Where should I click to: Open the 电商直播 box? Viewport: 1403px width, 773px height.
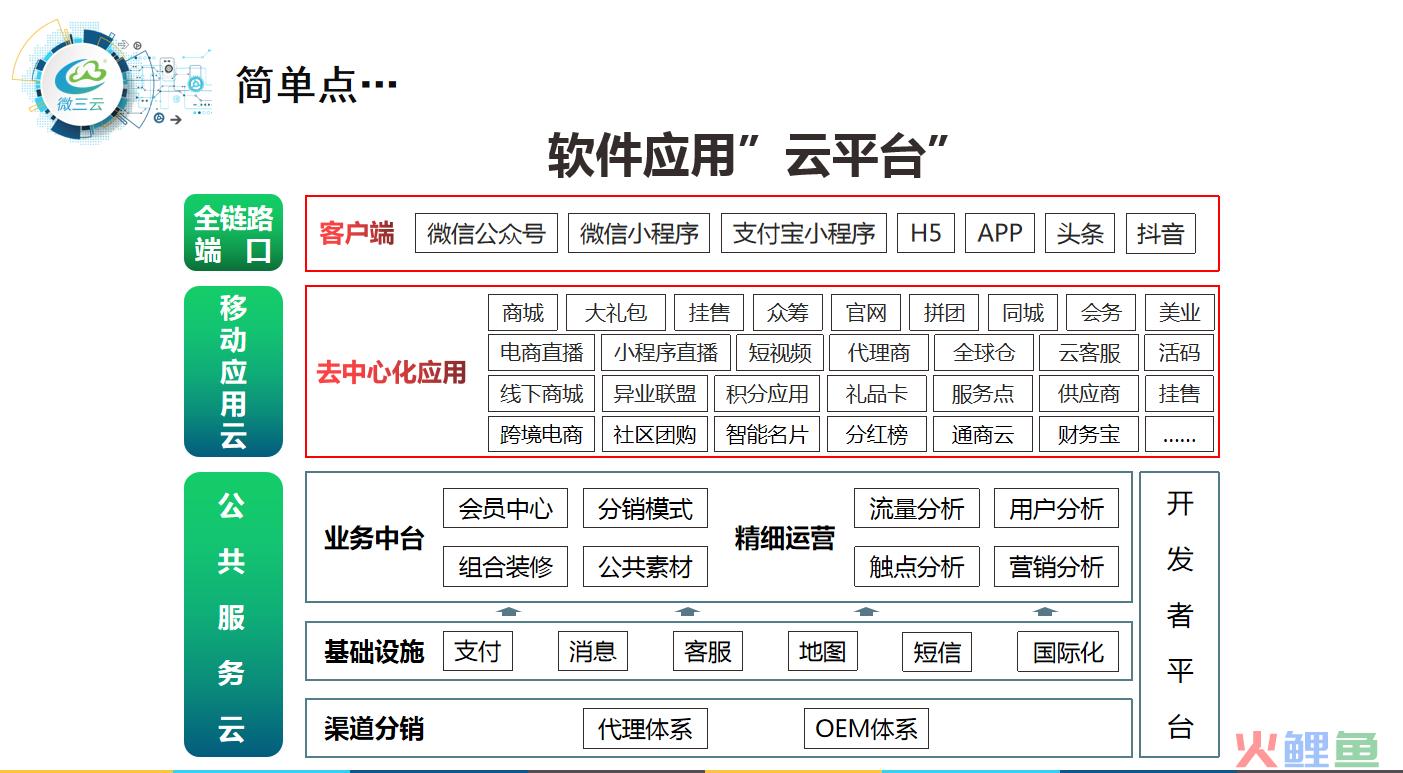pyautogui.click(x=542, y=353)
